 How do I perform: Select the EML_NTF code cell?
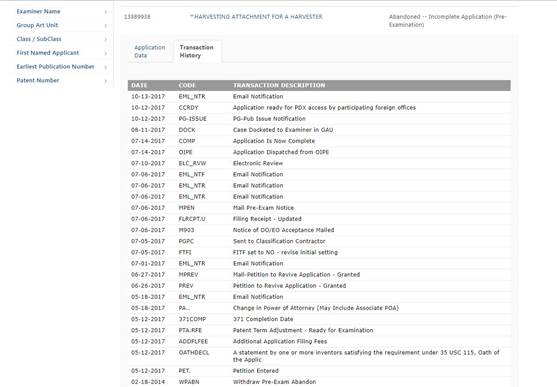[x=191, y=174]
